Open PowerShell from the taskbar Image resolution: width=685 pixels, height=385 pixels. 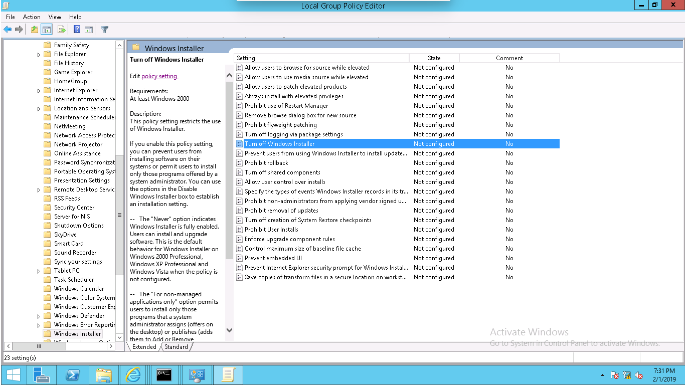click(x=73, y=375)
